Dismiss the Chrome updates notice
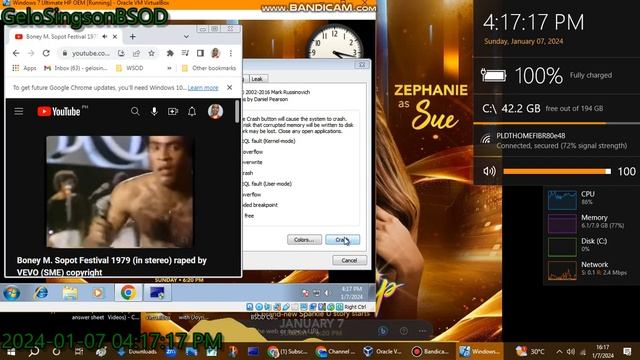This screenshot has height=360, width=640. coord(229,87)
